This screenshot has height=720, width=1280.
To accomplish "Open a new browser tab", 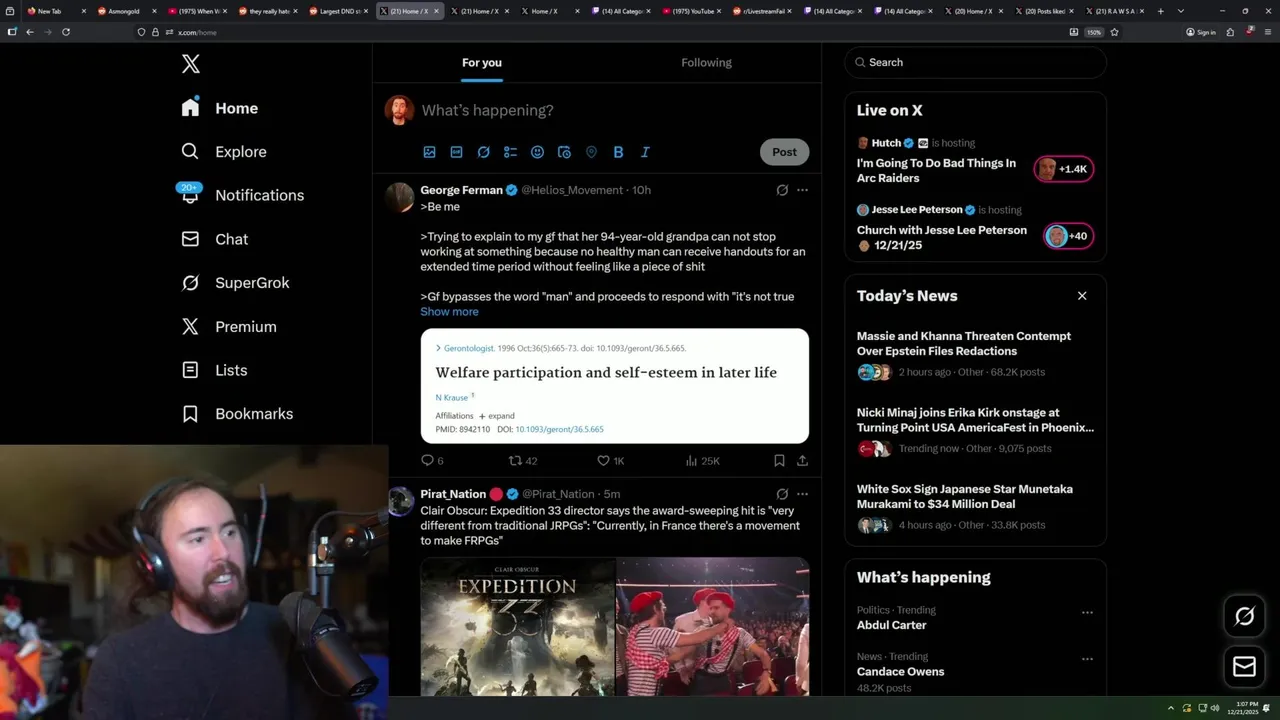I will point(1160,11).
